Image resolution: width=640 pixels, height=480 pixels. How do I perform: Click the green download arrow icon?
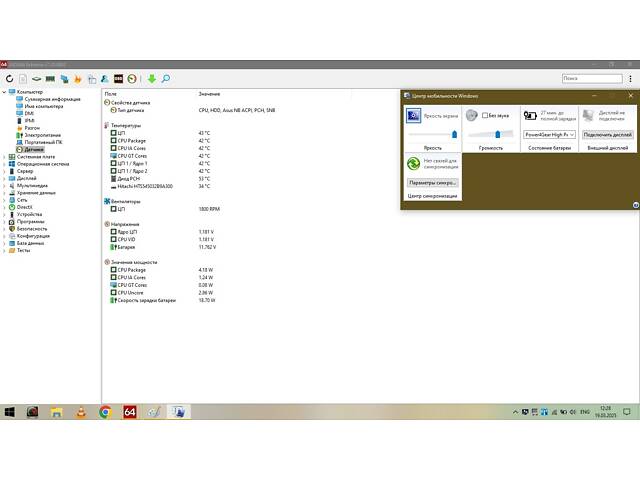tap(152, 78)
